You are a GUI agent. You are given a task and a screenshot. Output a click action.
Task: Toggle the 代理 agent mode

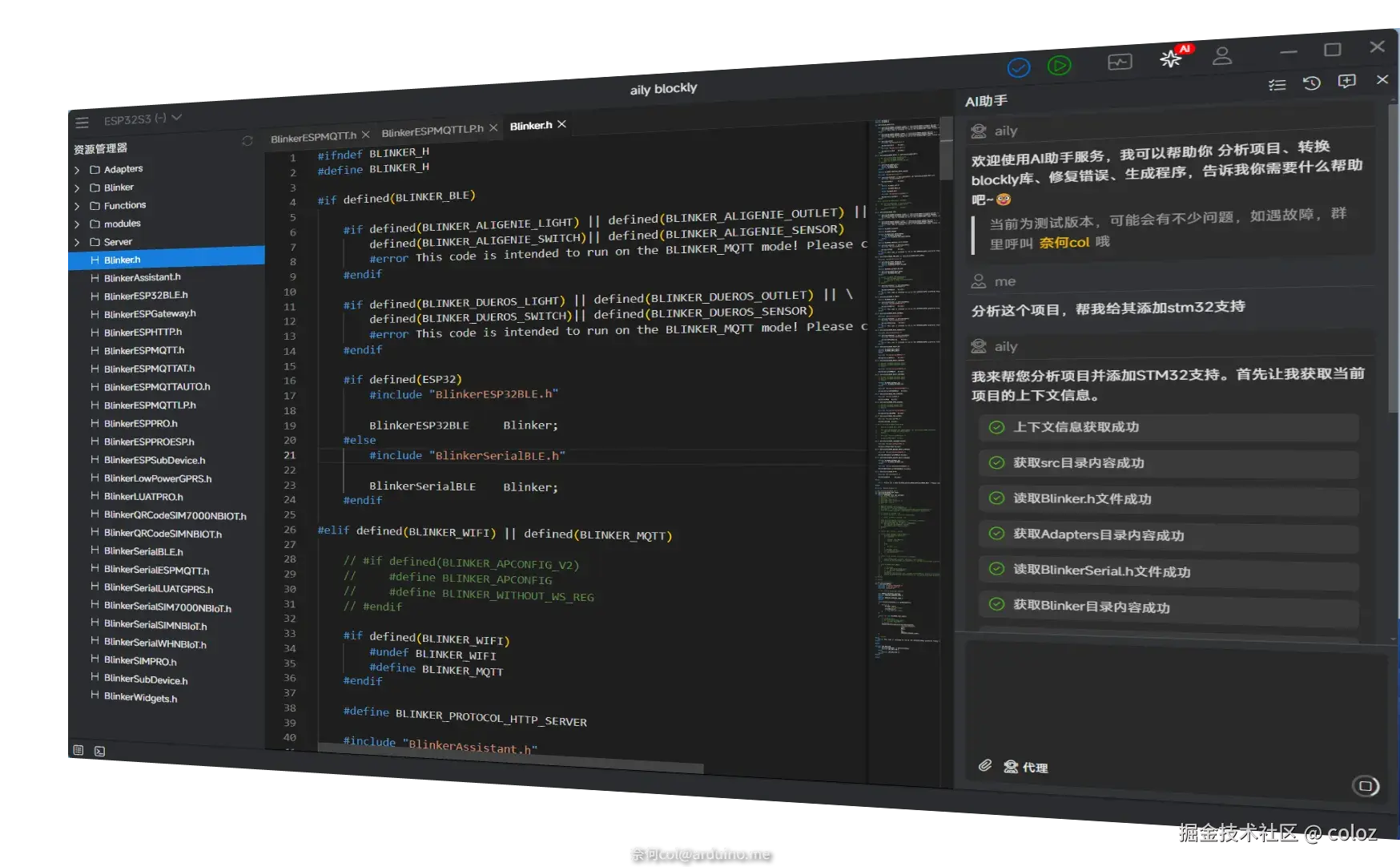1026,767
